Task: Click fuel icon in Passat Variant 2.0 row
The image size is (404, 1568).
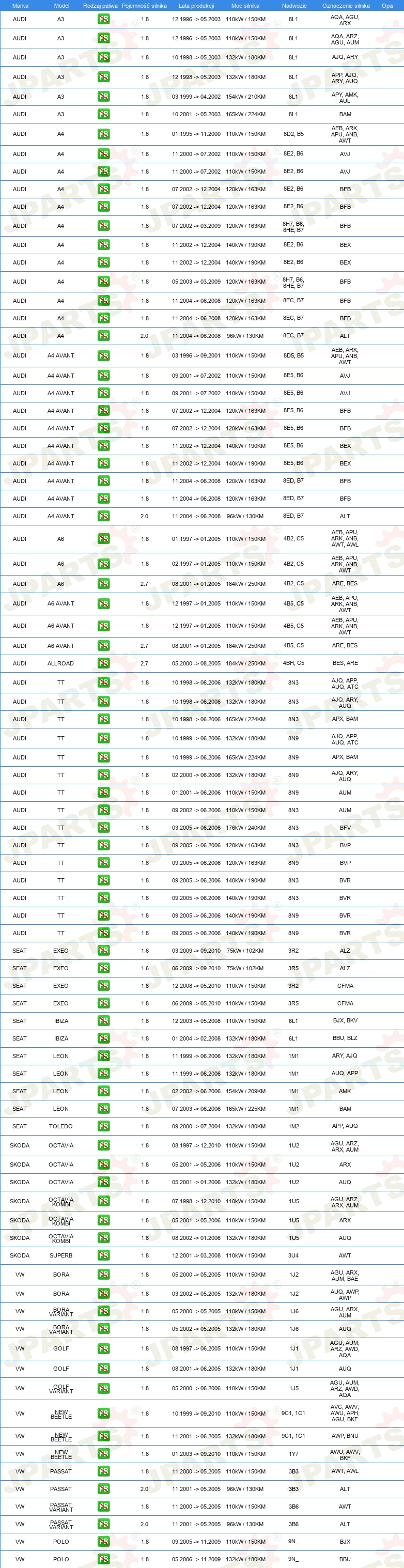Action: (x=103, y=1524)
